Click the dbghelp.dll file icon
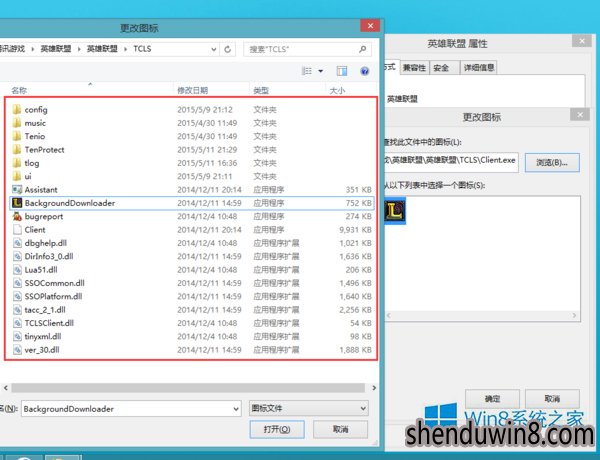This screenshot has width=600, height=460. click(x=17, y=243)
